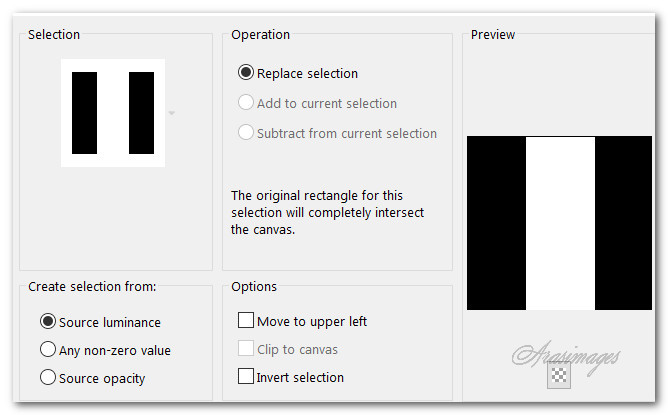Click the black and white preview image
The image size is (668, 415).
559,223
